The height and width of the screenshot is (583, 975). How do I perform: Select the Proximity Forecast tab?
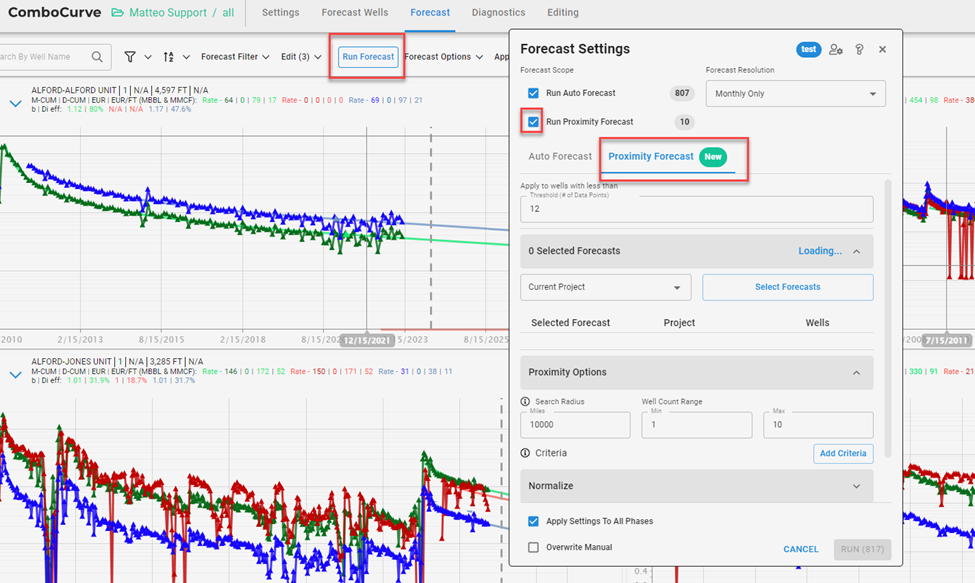click(668, 157)
